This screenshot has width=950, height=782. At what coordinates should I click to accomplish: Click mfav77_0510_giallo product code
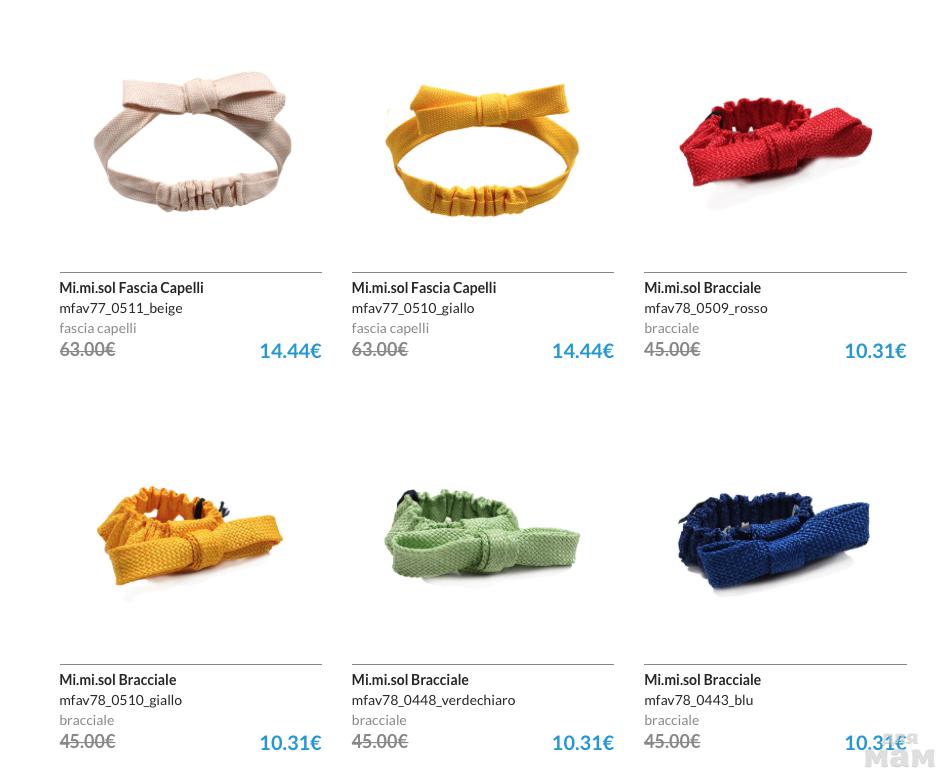pyautogui.click(x=413, y=308)
